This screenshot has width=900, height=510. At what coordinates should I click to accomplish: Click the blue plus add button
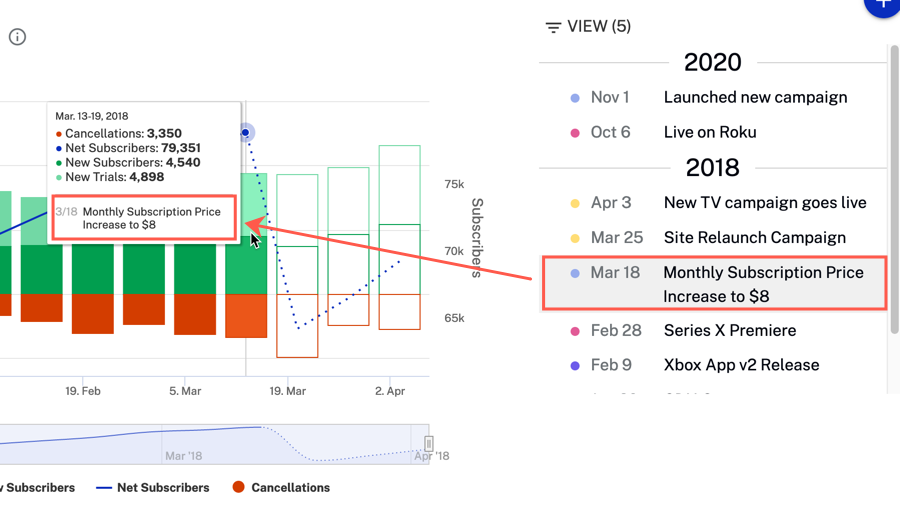pyautogui.click(x=881, y=6)
